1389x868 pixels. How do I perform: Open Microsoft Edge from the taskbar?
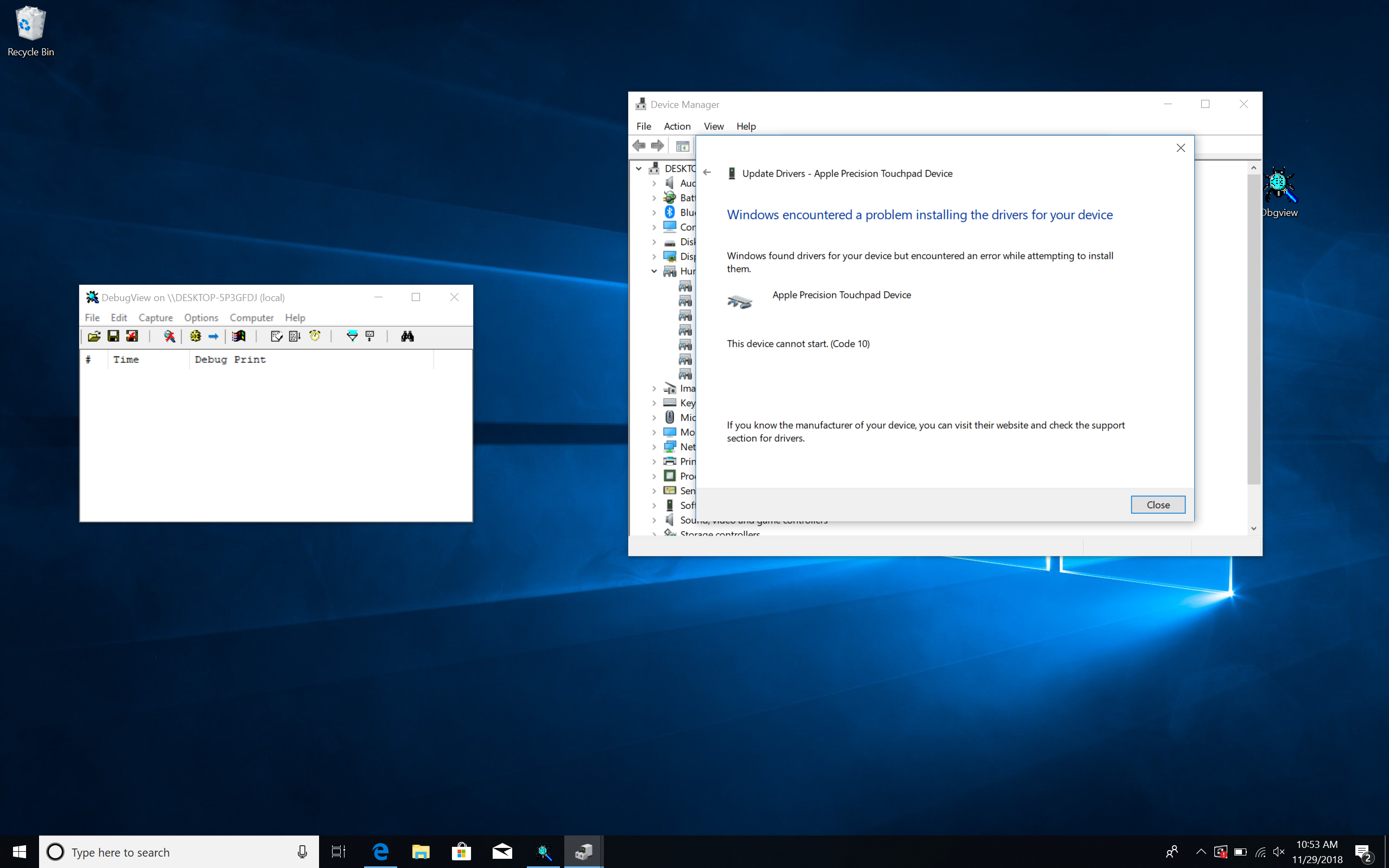[380, 852]
